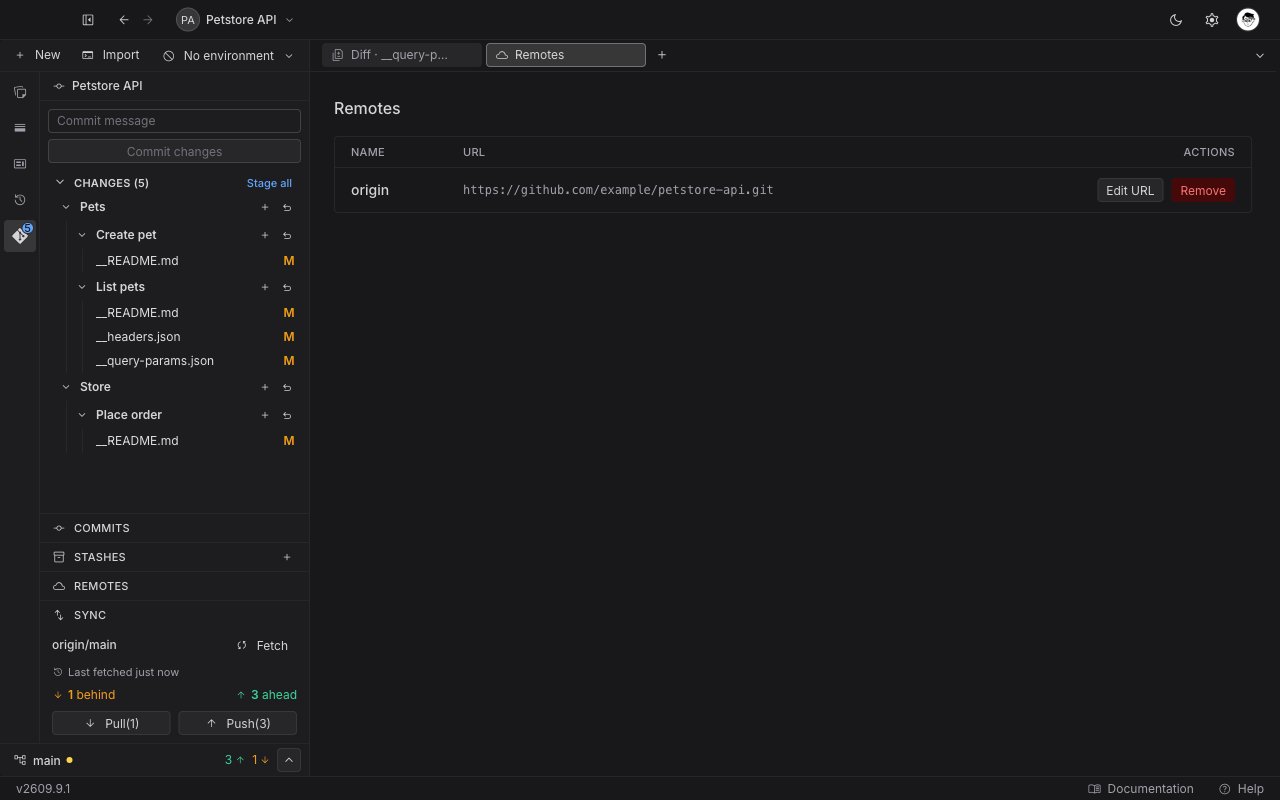The height and width of the screenshot is (800, 1280).
Task: Expand the REMOTES section
Action: (174, 586)
